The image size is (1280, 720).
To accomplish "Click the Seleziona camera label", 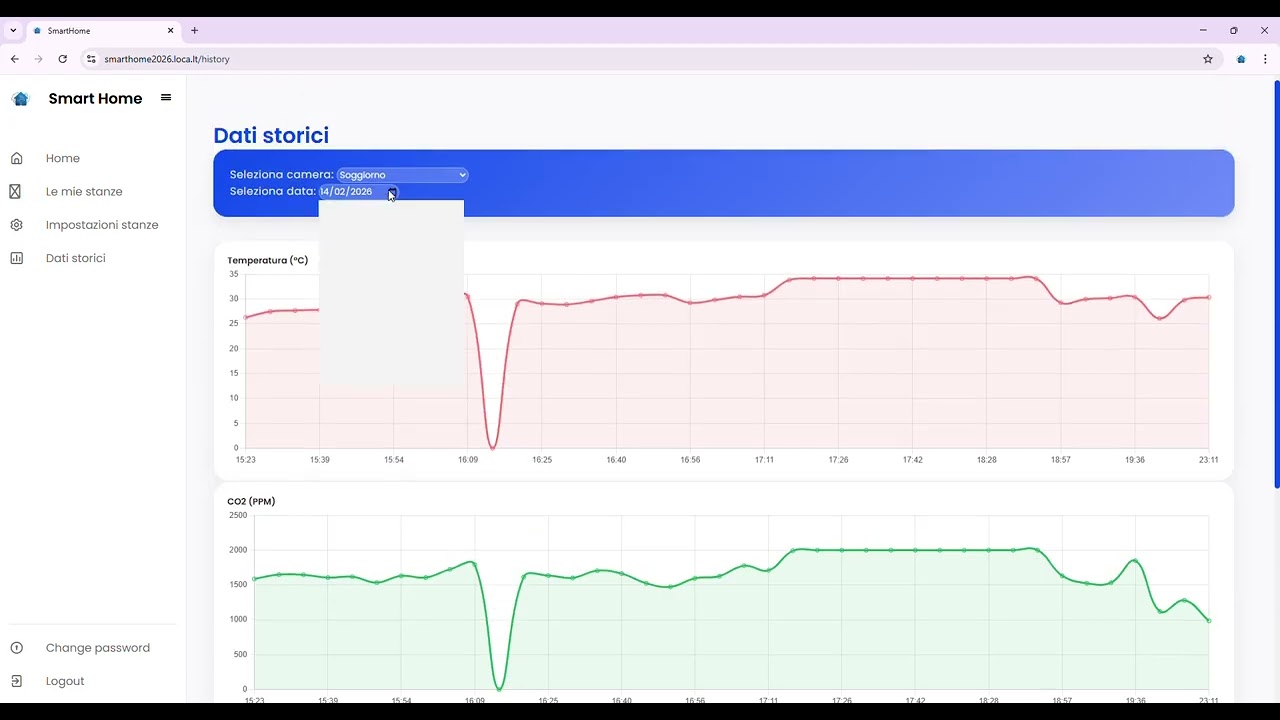I will tap(281, 174).
